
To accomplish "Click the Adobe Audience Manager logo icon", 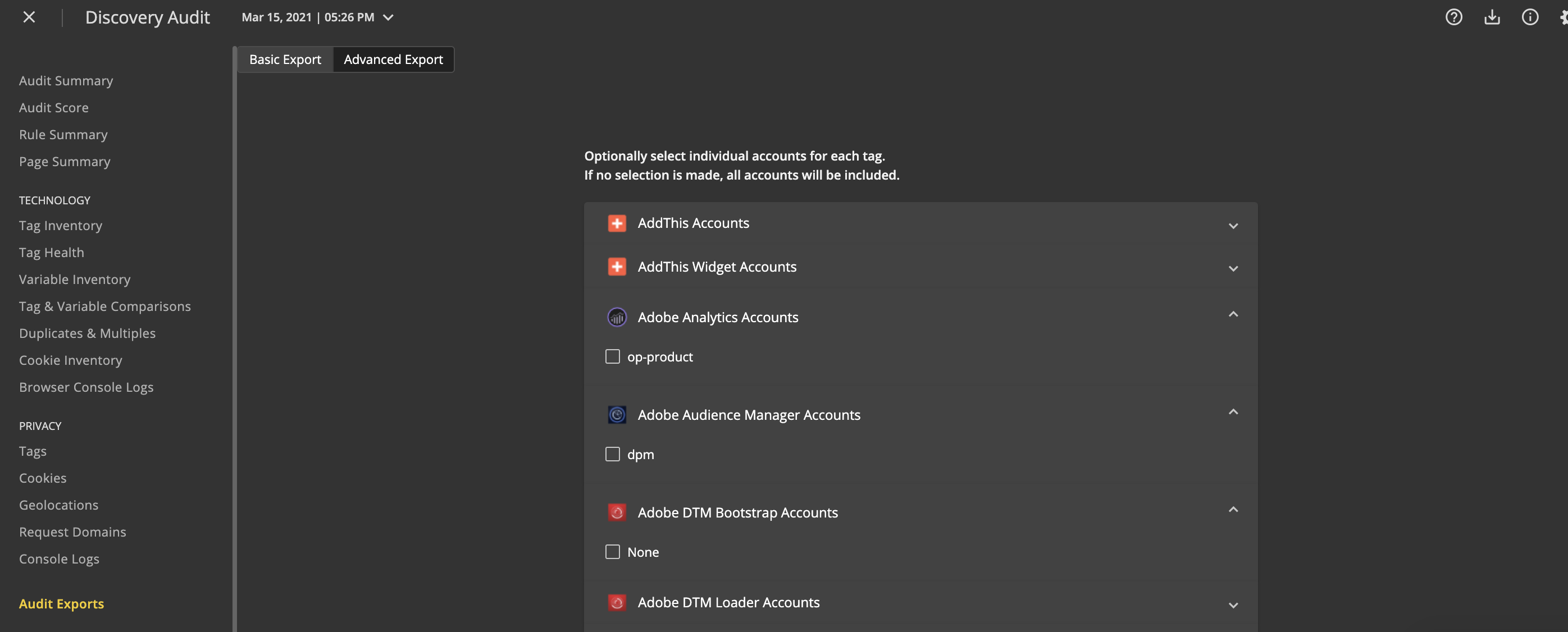I will [617, 415].
